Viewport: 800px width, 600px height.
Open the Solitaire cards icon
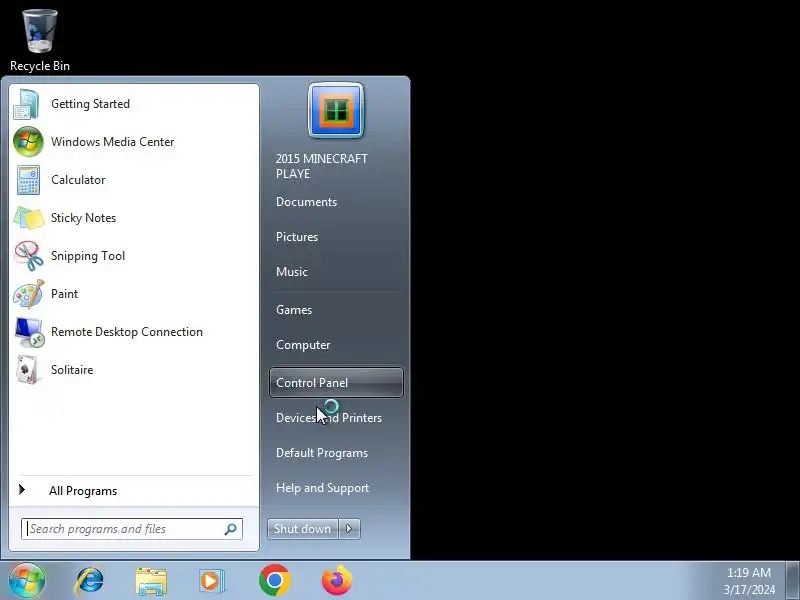click(28, 370)
